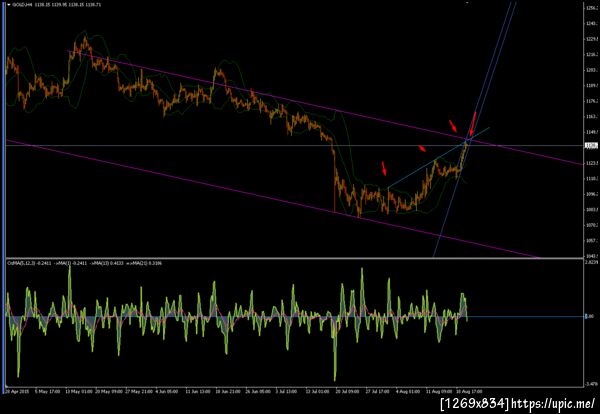
Task: Click the '20 Jul 09:00' date on the time axis
Action: coord(347,391)
